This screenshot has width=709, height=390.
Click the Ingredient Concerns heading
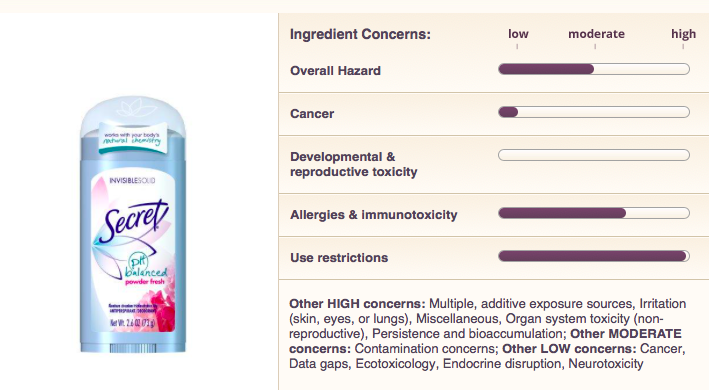[360, 34]
